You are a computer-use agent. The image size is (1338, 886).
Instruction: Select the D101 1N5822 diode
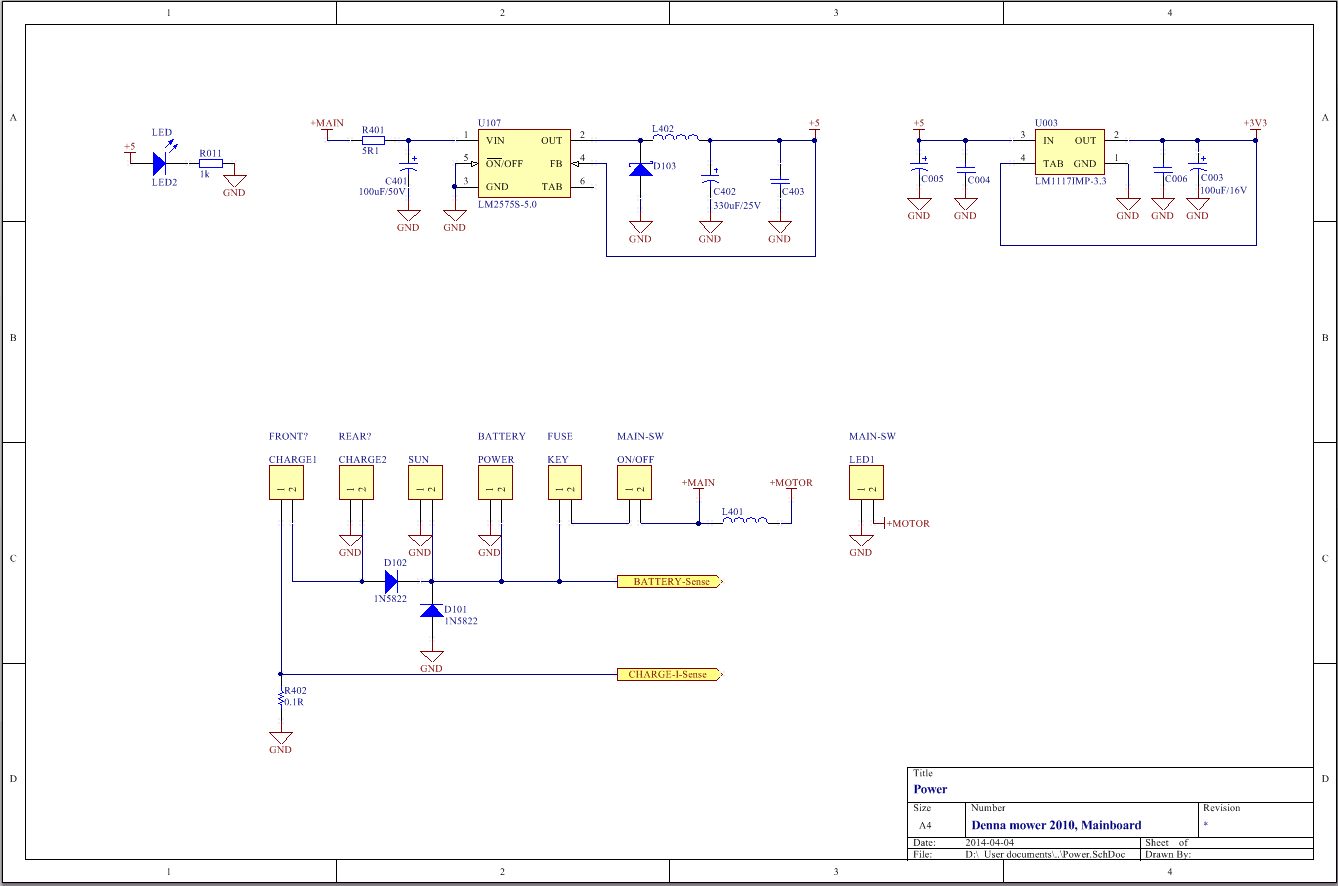pyautogui.click(x=431, y=610)
